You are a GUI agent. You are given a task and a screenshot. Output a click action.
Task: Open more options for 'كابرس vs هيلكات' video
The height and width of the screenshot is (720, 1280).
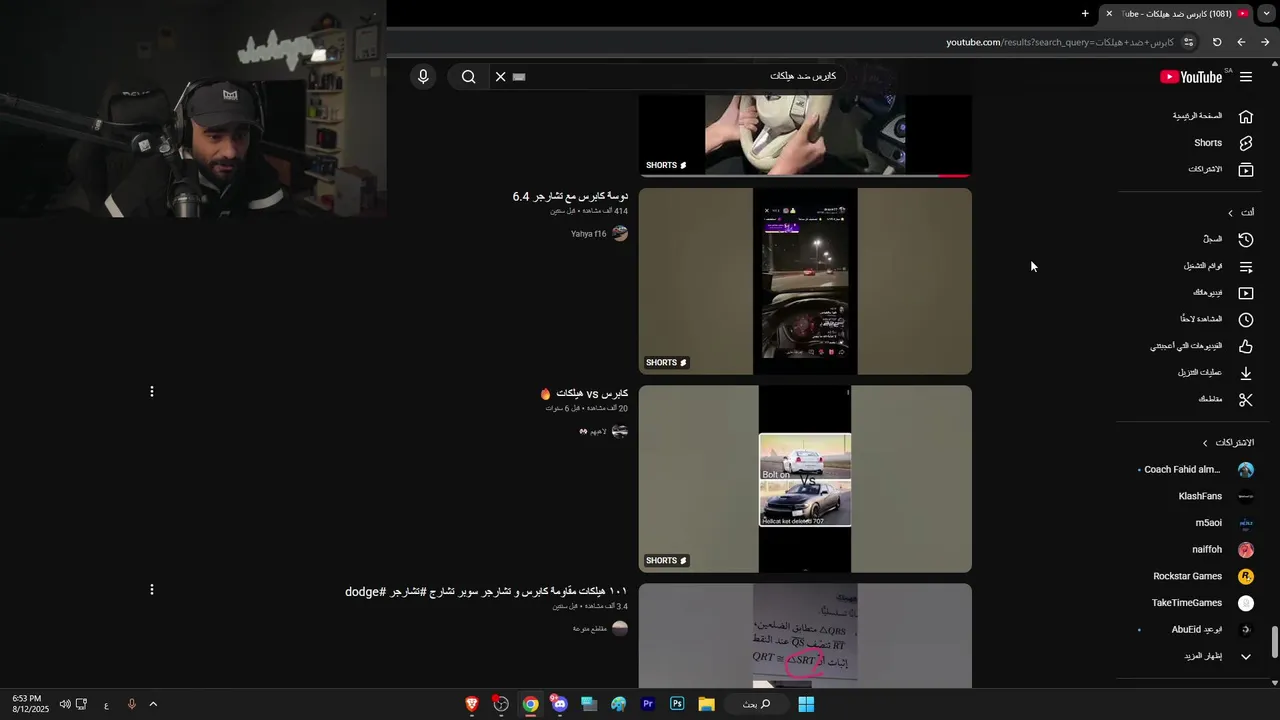click(x=152, y=392)
